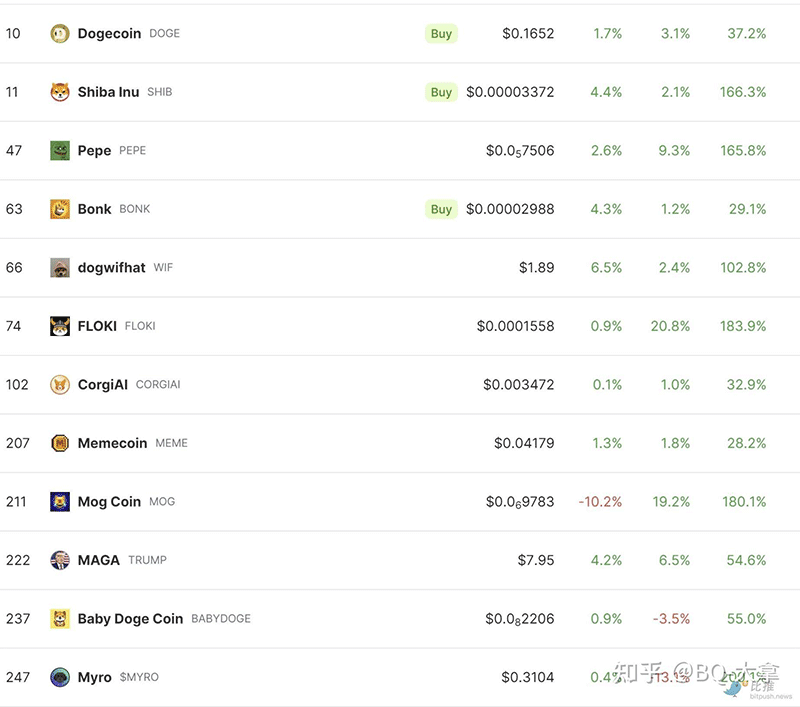The height and width of the screenshot is (707, 800).
Task: Open the Baby Doge Coin name link
Action: (x=130, y=619)
